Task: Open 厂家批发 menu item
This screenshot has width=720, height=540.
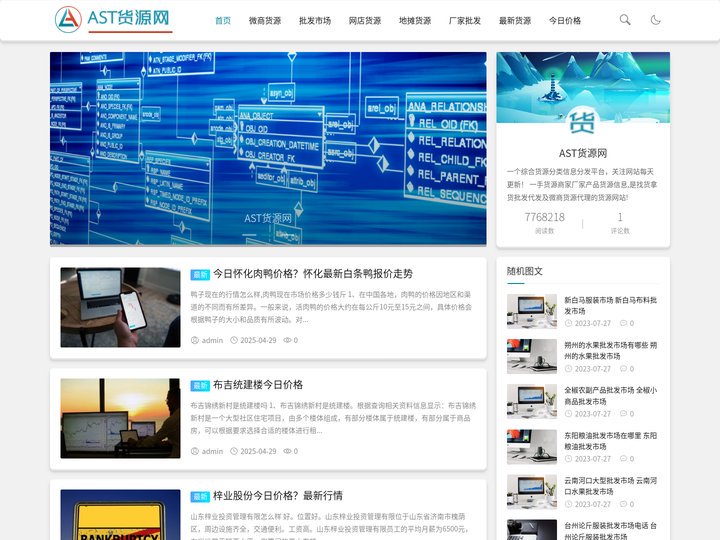Action: coord(465,21)
